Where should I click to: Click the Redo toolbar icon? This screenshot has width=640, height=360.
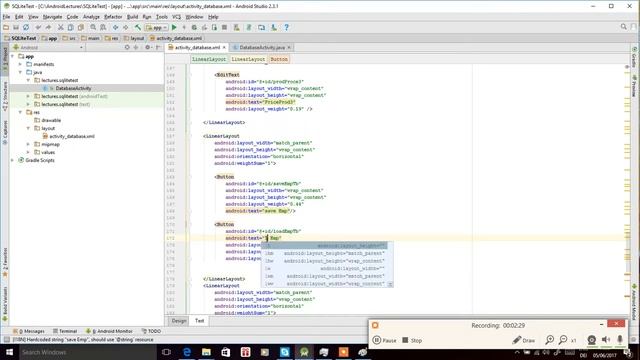[x=48, y=27]
